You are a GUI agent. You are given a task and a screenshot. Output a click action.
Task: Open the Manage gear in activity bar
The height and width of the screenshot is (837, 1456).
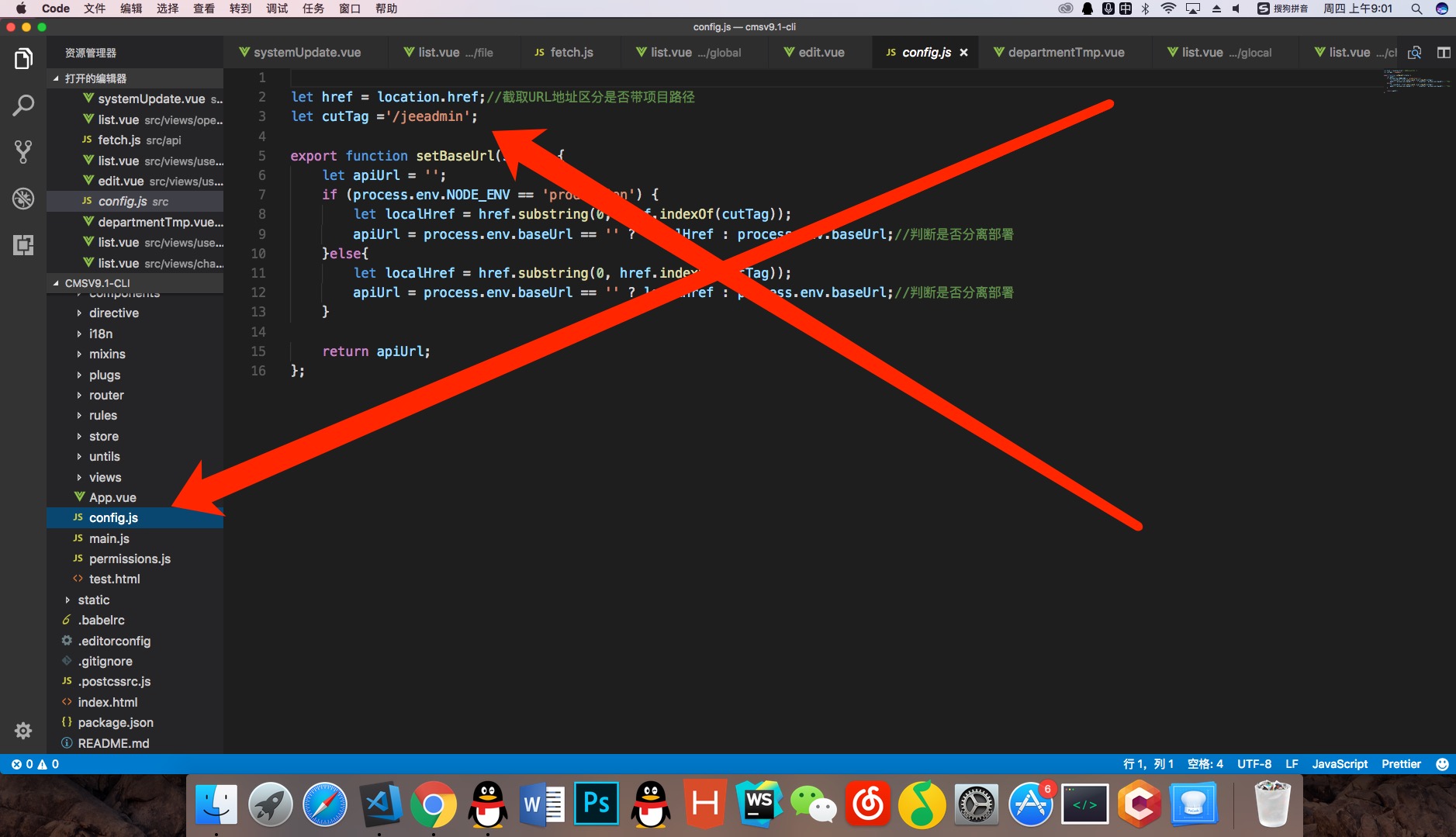pos(23,731)
